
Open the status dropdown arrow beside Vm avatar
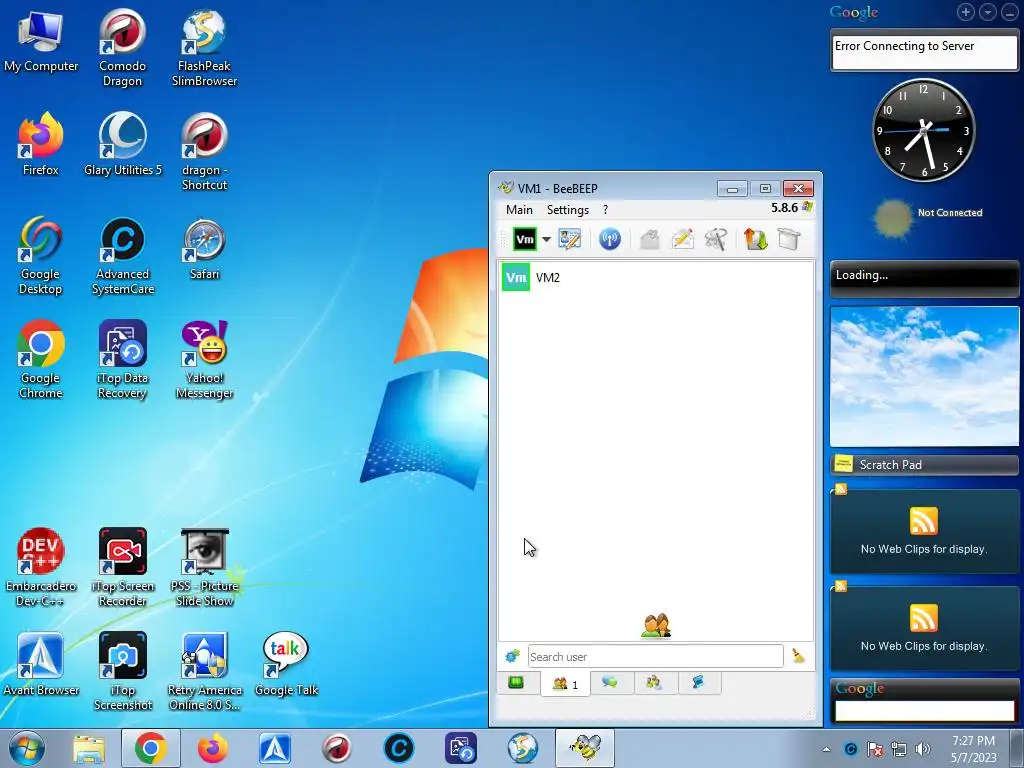[x=546, y=240]
